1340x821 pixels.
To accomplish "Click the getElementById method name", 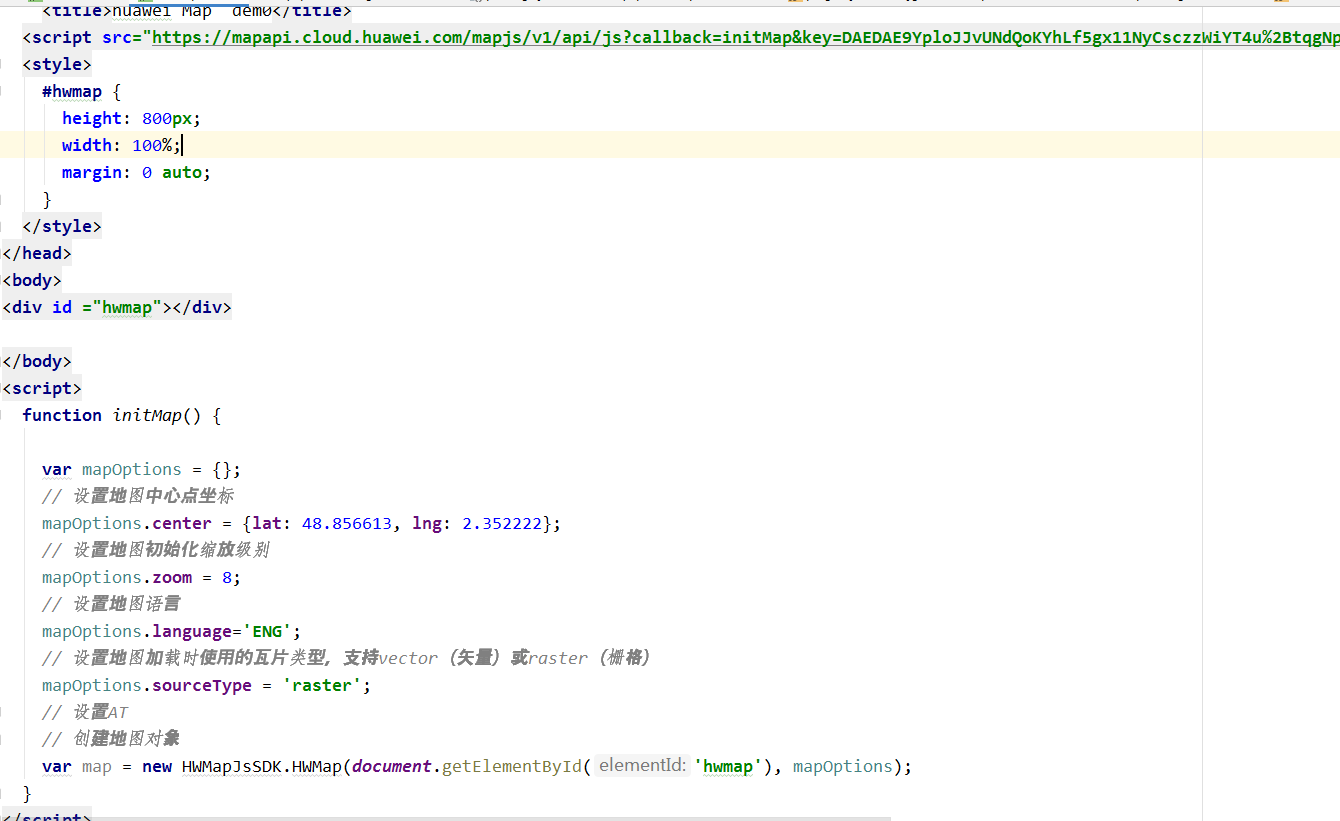I will pyautogui.click(x=512, y=766).
